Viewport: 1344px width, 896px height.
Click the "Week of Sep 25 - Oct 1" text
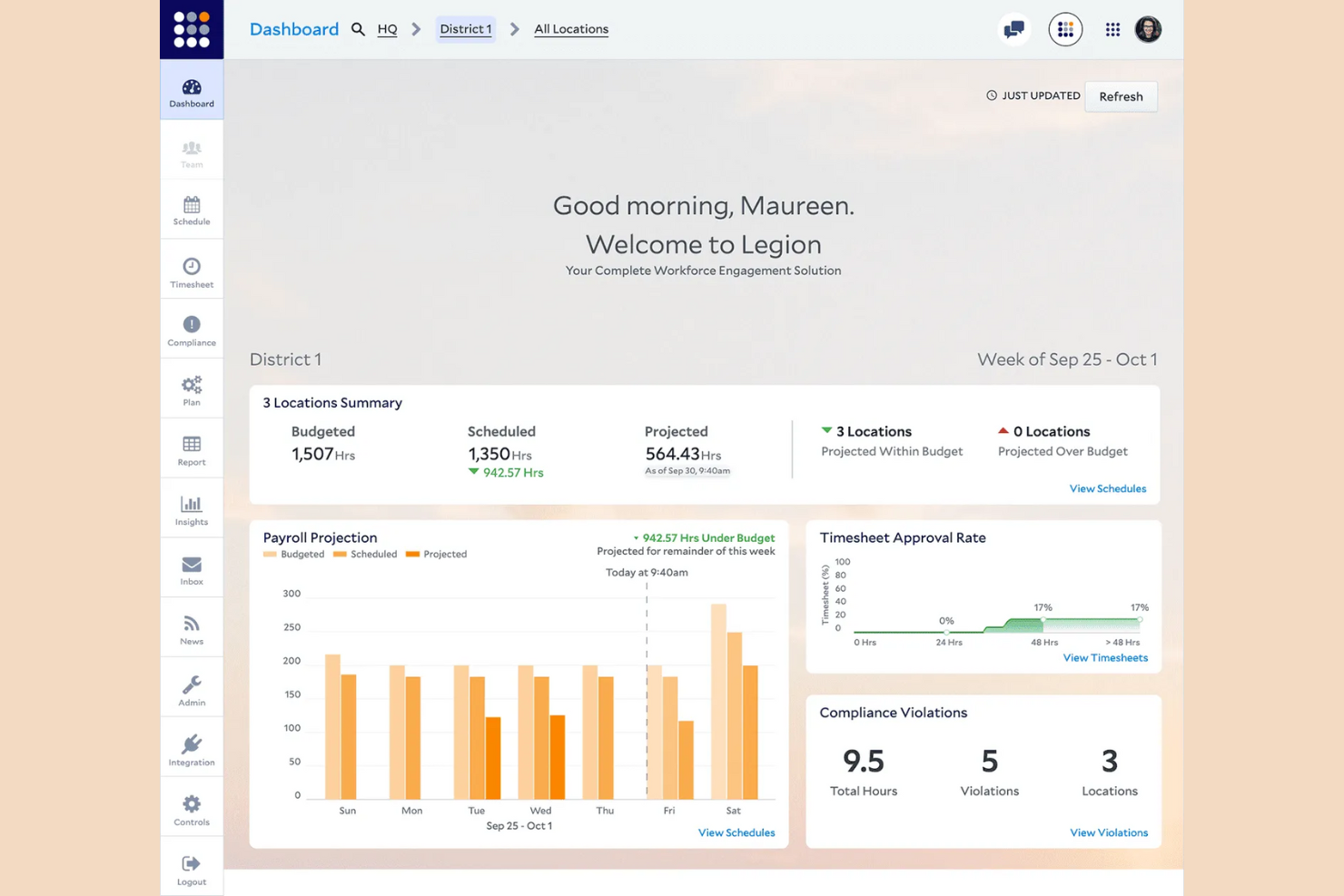(1067, 359)
